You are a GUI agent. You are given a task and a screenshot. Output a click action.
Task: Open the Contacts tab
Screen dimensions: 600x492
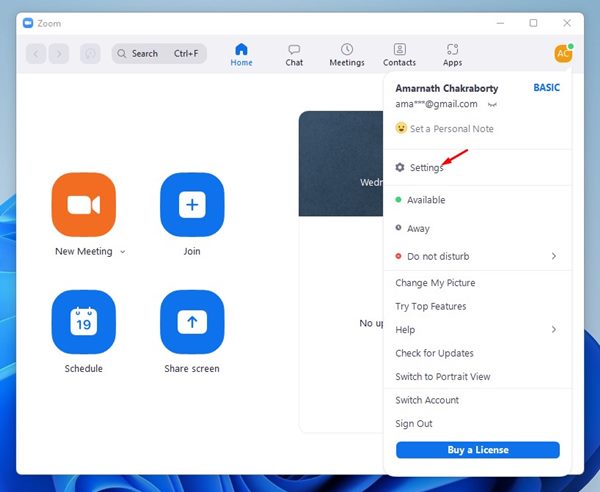point(399,55)
